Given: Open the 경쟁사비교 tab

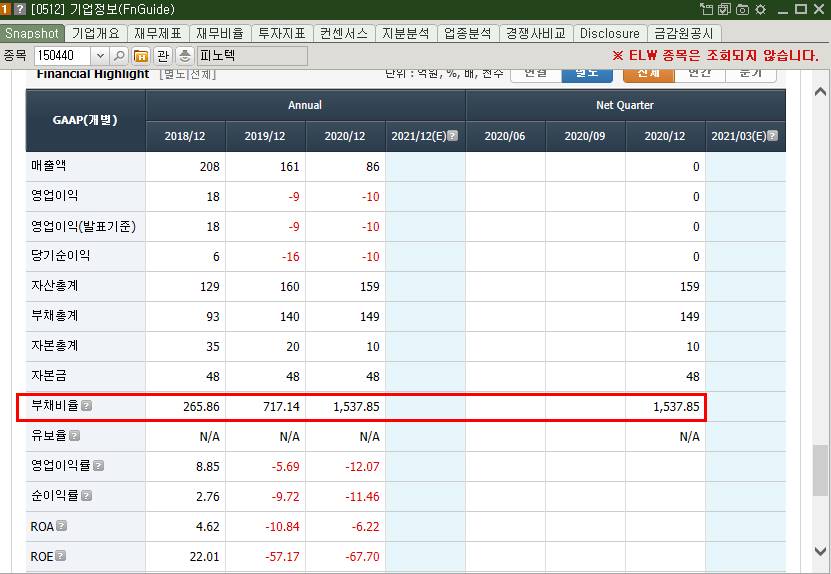Looking at the screenshot, I should tap(536, 33).
